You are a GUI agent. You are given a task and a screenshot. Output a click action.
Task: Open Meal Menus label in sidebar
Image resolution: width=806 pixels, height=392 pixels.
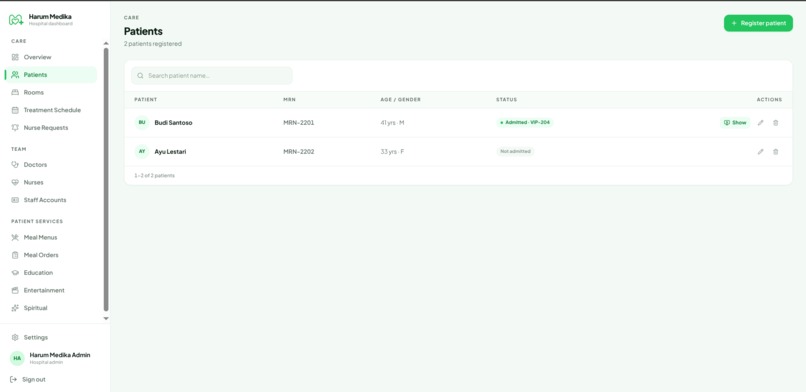tap(41, 237)
